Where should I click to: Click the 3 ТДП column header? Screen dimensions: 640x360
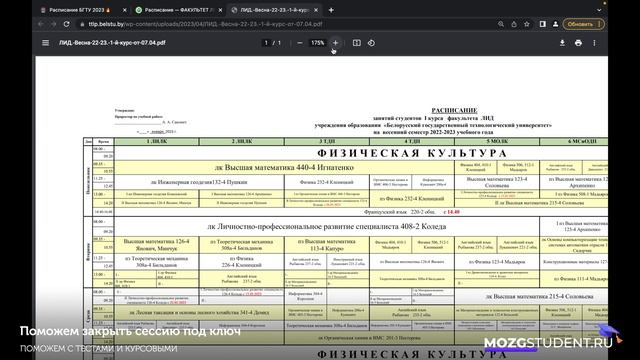click(x=327, y=141)
